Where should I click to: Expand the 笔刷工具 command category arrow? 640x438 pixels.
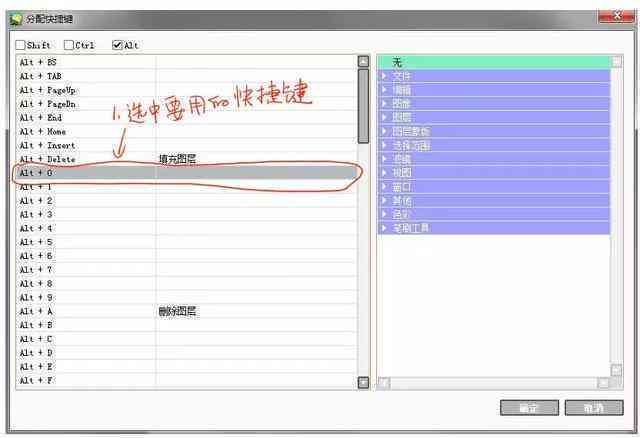pos(384,228)
